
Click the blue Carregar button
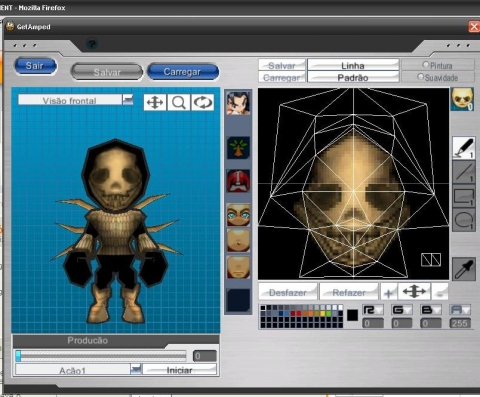(x=183, y=72)
